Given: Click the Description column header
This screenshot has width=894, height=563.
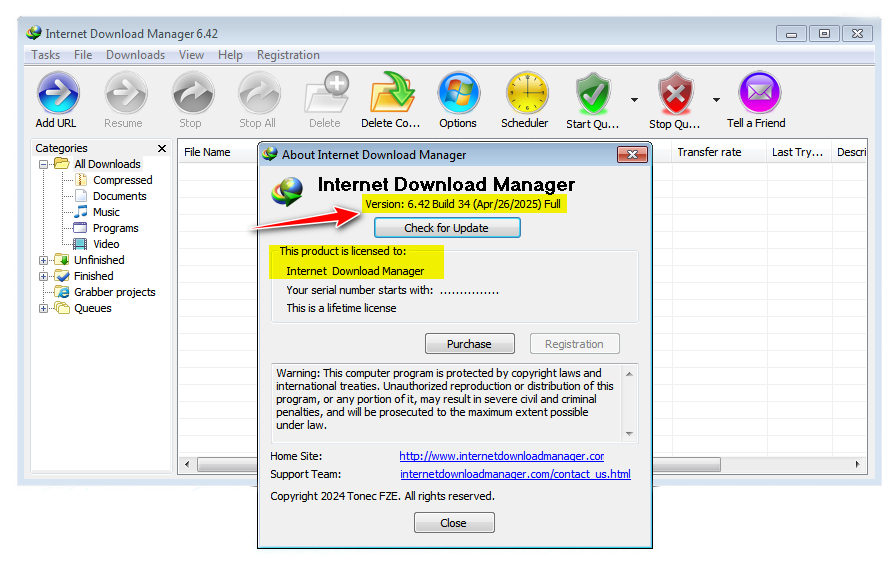Looking at the screenshot, I should [850, 152].
